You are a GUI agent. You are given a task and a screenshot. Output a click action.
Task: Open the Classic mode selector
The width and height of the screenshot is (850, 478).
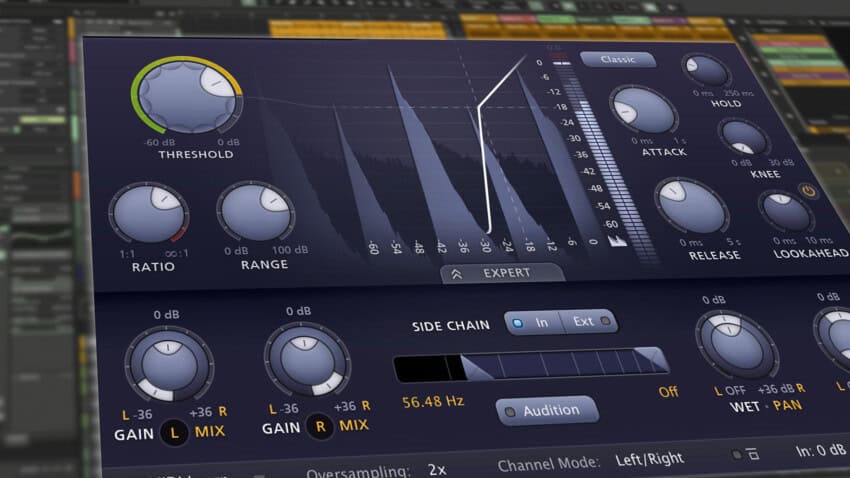pyautogui.click(x=618, y=59)
